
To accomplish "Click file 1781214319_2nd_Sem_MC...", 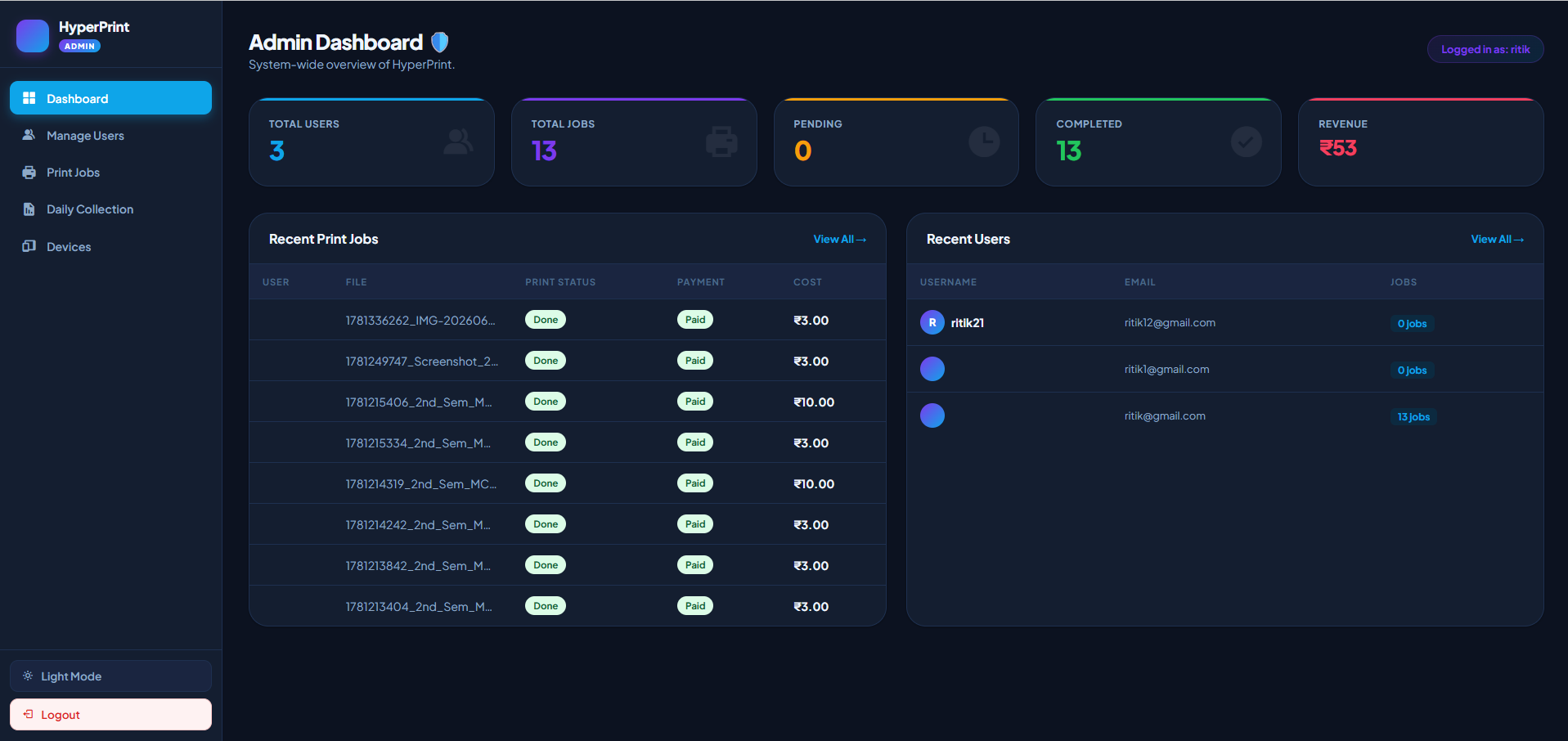I will click(x=421, y=483).
